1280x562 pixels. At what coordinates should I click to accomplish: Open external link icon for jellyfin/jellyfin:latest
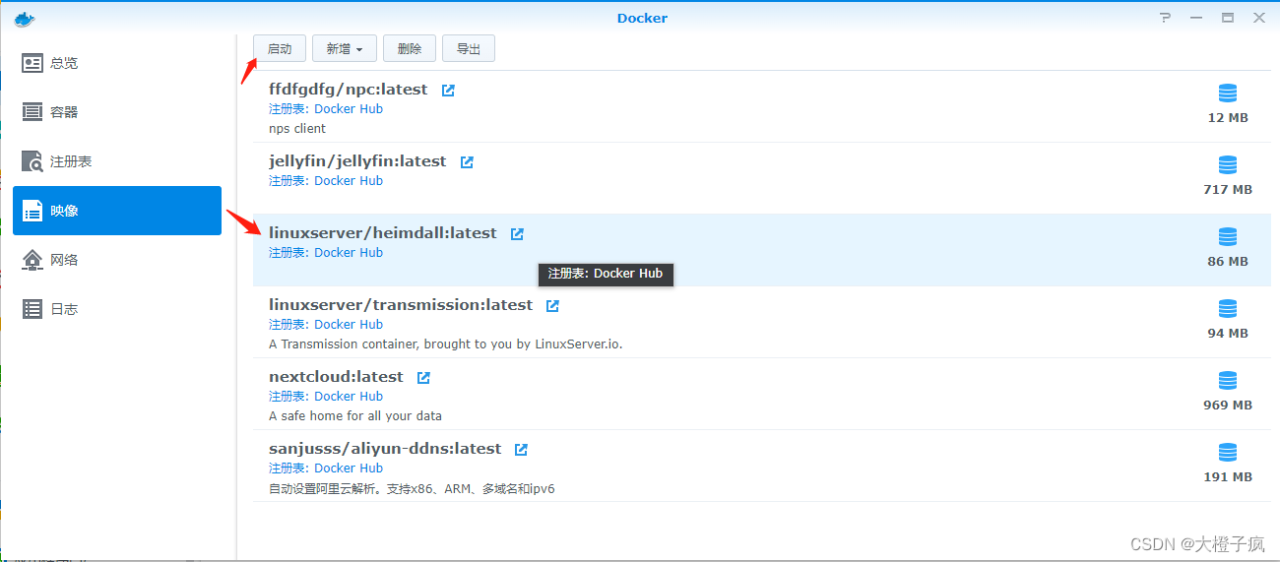point(467,162)
